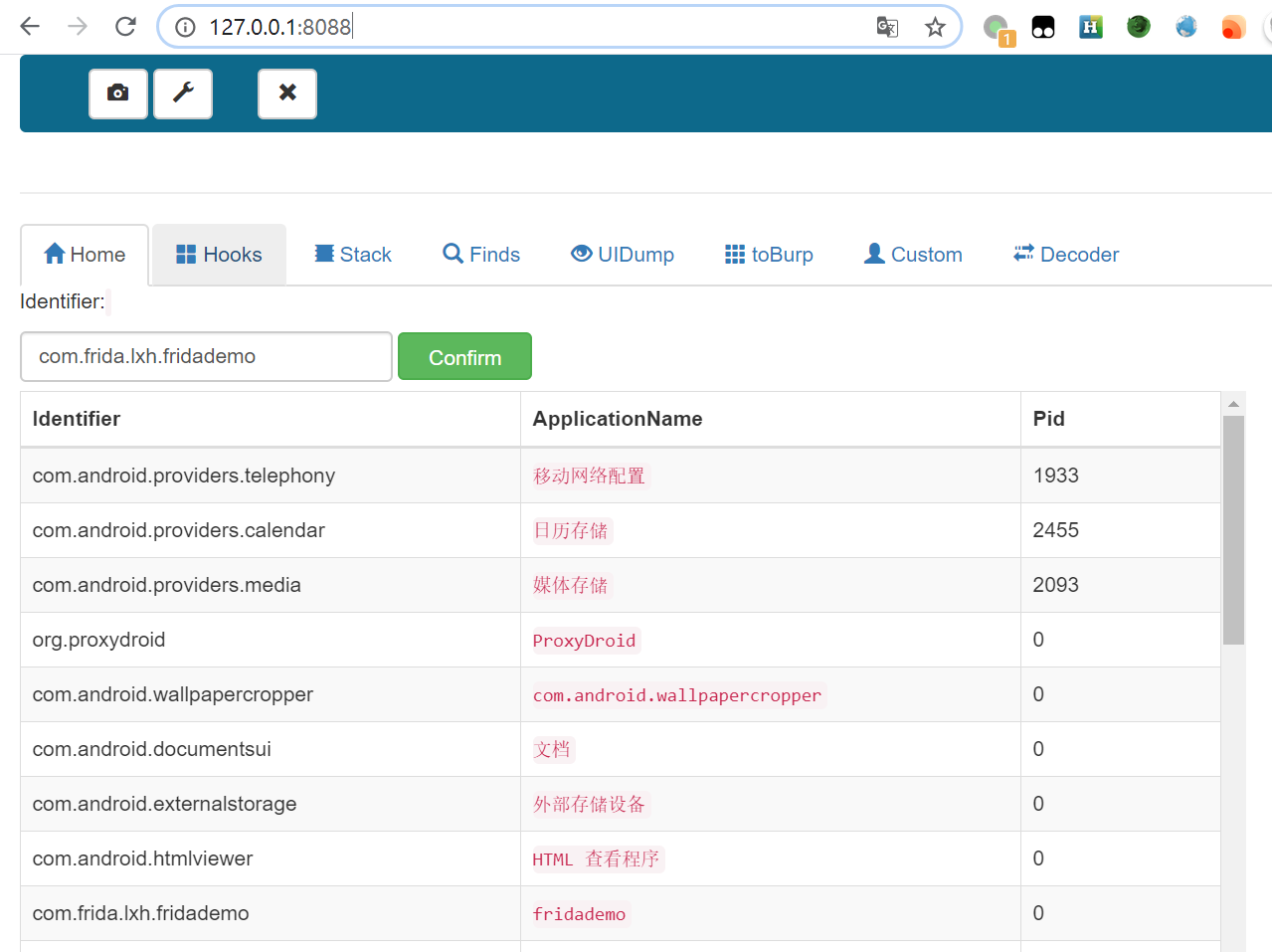
Task: Click the table vertical scrollbar thumb
Action: coord(1233,530)
